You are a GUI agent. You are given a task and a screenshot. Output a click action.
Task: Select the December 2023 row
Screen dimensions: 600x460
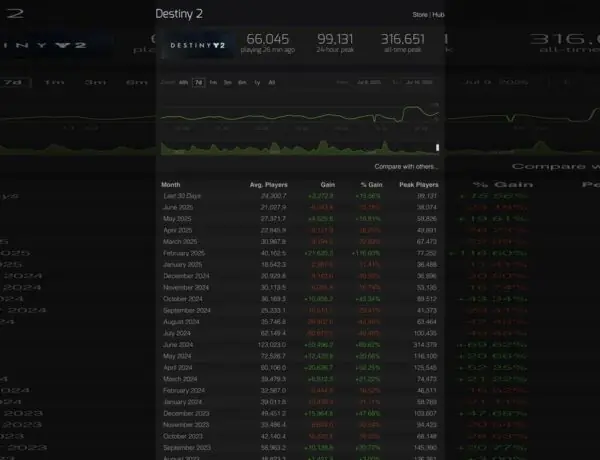[x=300, y=414]
